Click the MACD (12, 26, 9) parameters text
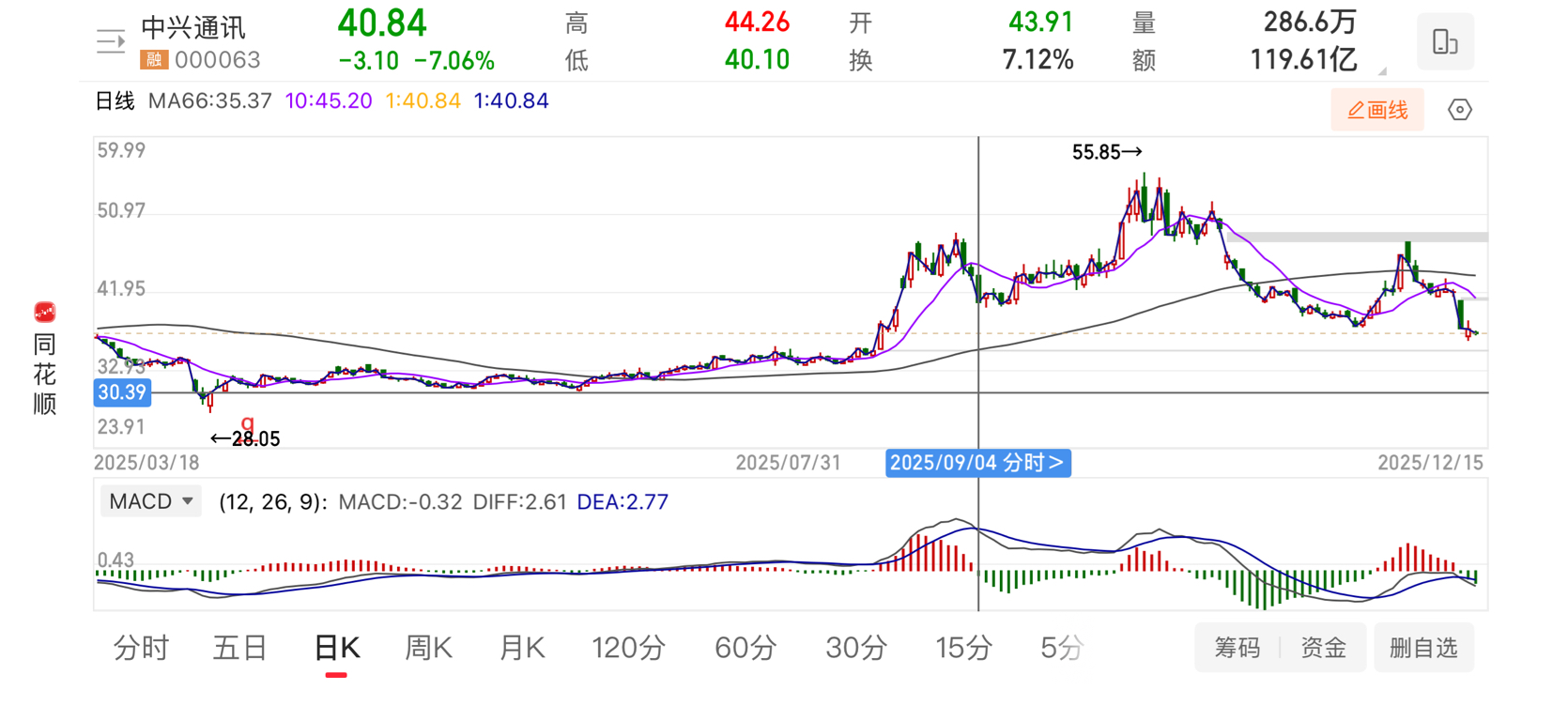The width and height of the screenshot is (1568, 721). point(272,502)
